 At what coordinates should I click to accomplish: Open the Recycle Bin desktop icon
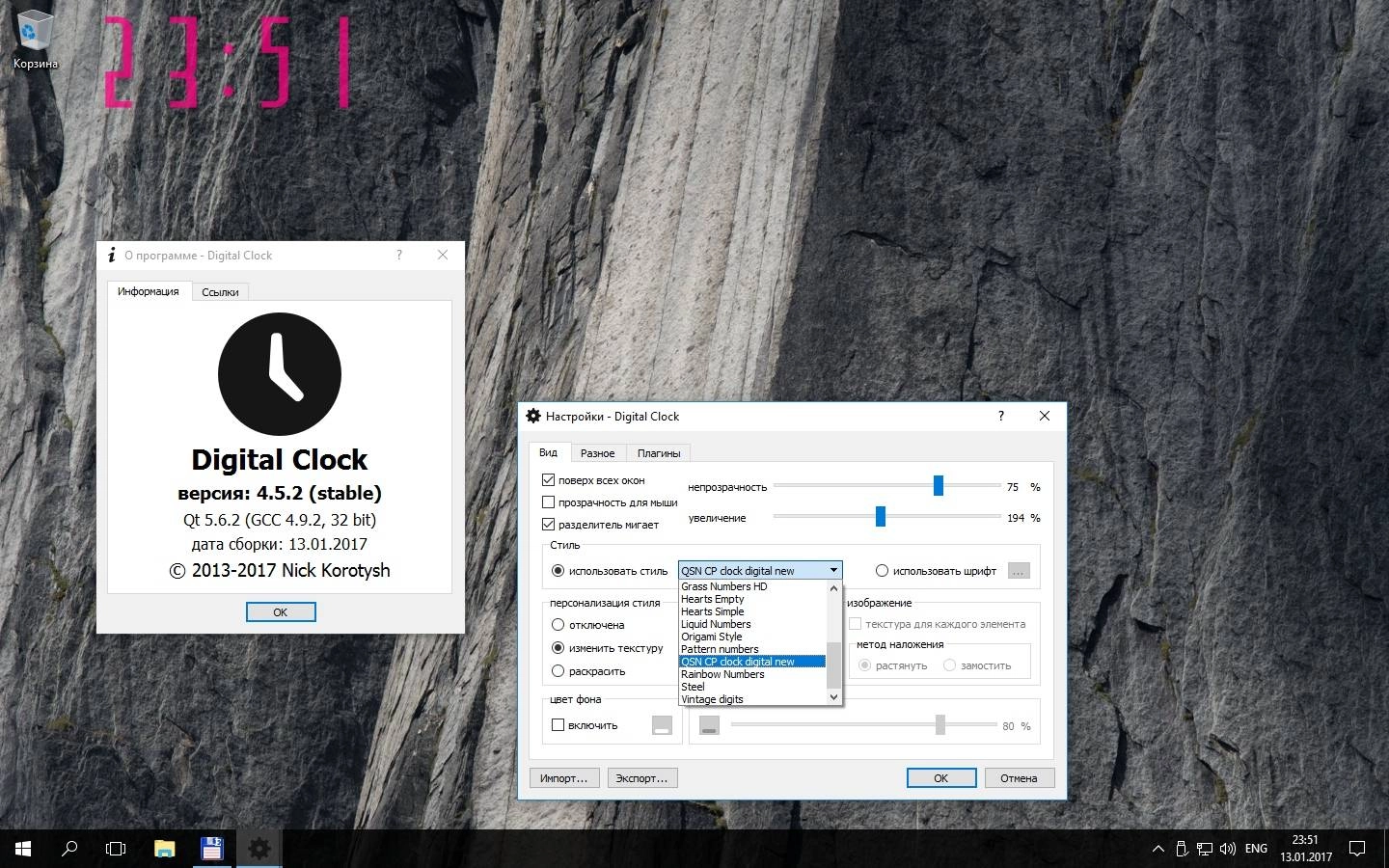pyautogui.click(x=35, y=41)
